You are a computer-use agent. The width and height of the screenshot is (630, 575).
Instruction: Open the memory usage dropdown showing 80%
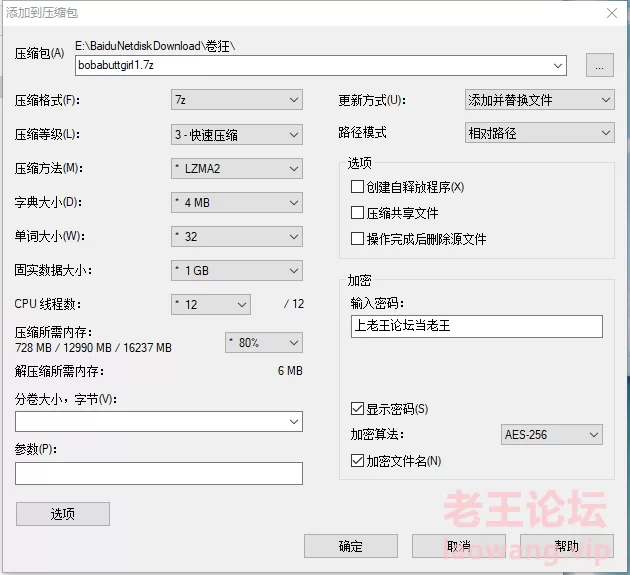click(x=264, y=343)
